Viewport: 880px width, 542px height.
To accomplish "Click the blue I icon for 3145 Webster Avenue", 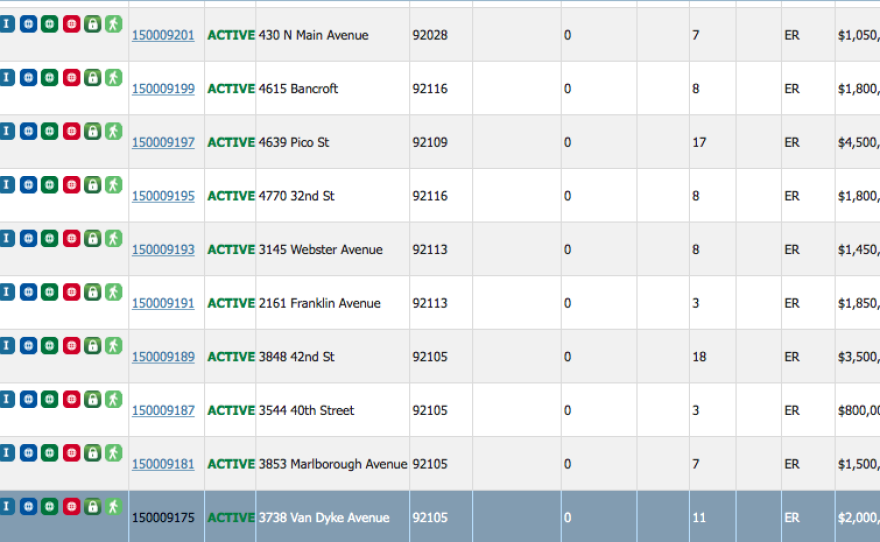I will pos(7,238).
